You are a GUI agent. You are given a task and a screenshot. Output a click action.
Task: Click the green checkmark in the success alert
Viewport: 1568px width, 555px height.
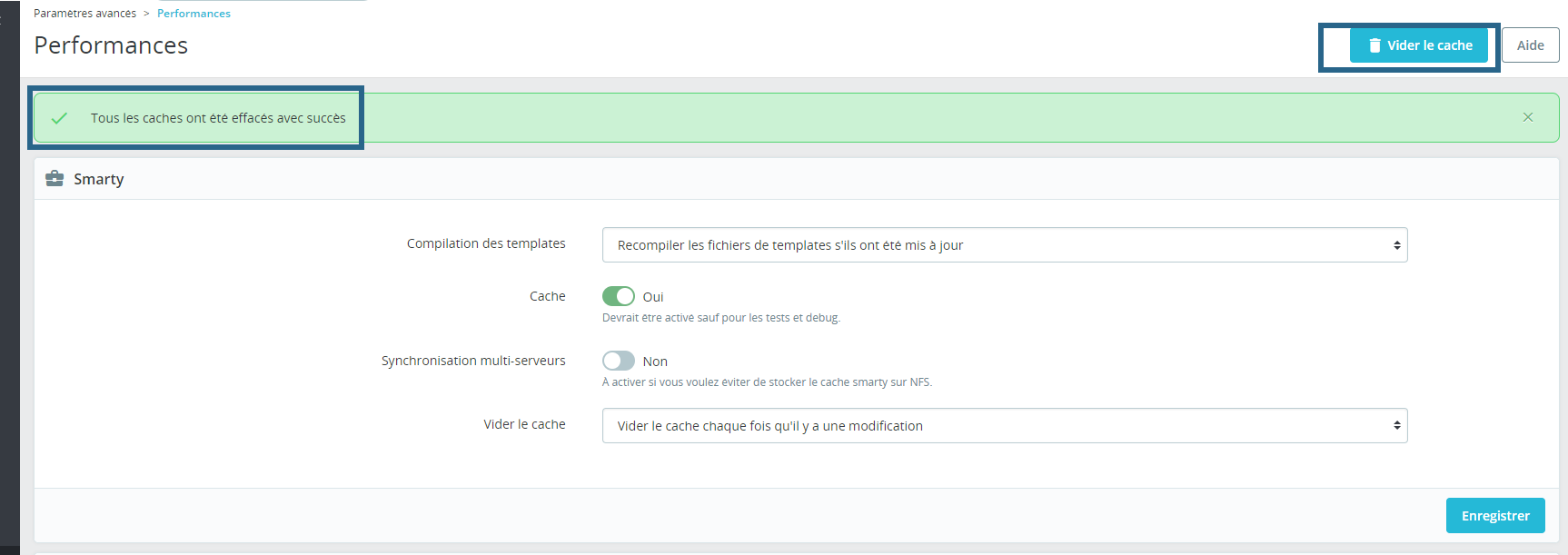[60, 117]
